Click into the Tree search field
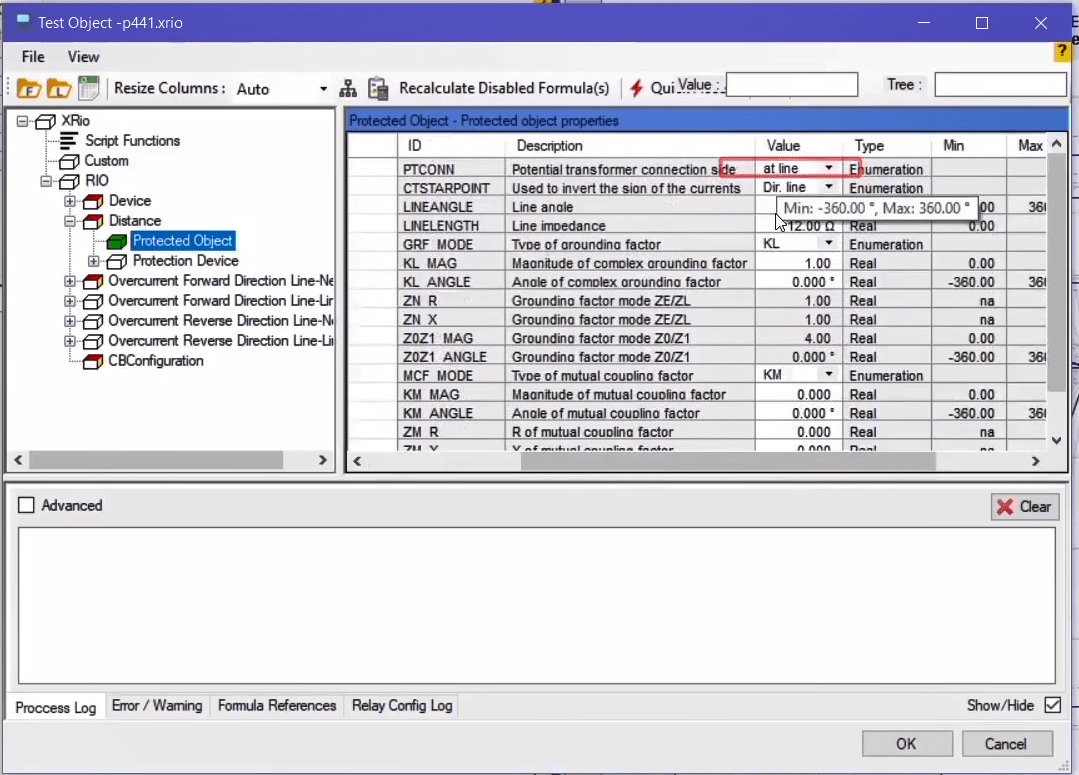1079x775 pixels. coord(1000,85)
